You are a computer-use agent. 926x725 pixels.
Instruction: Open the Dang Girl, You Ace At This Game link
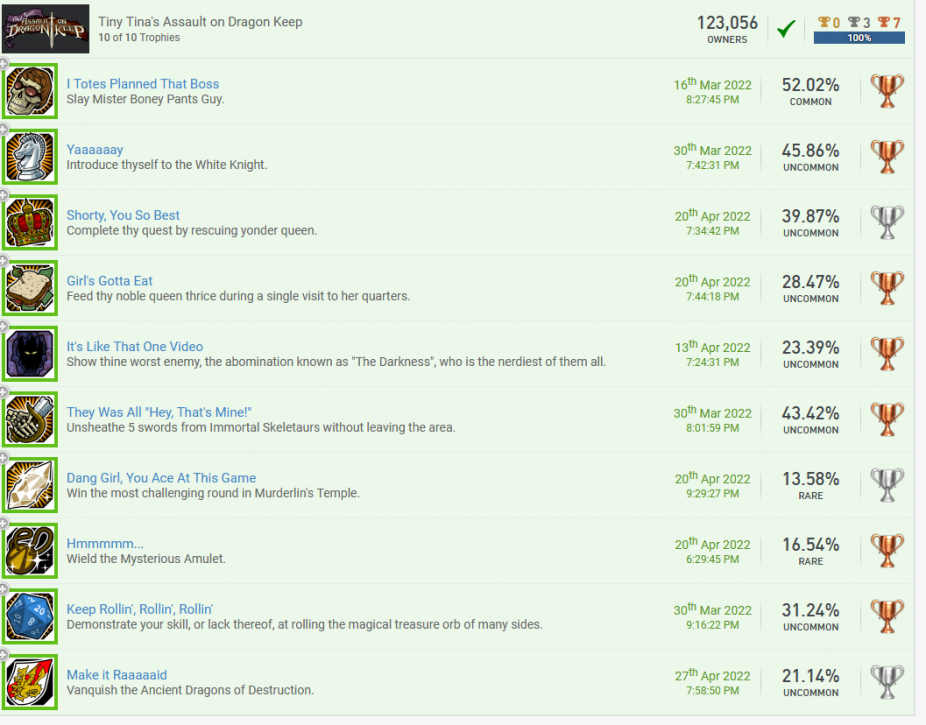tap(161, 478)
